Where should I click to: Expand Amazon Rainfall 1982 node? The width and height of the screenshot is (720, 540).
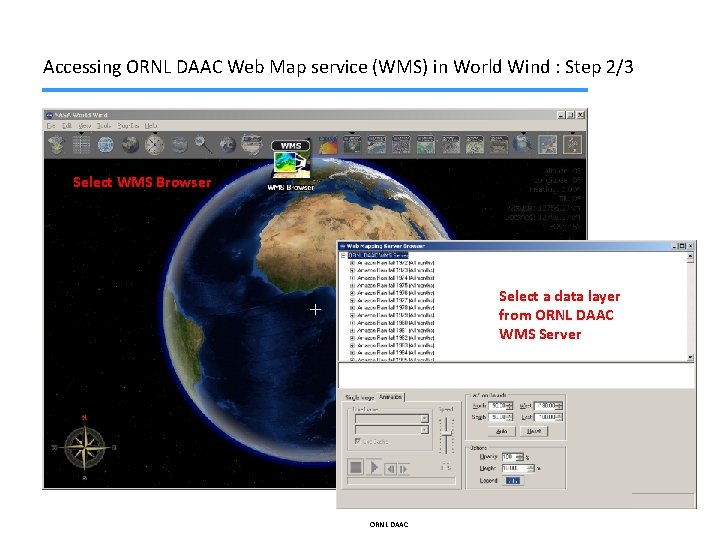pyautogui.click(x=352, y=338)
